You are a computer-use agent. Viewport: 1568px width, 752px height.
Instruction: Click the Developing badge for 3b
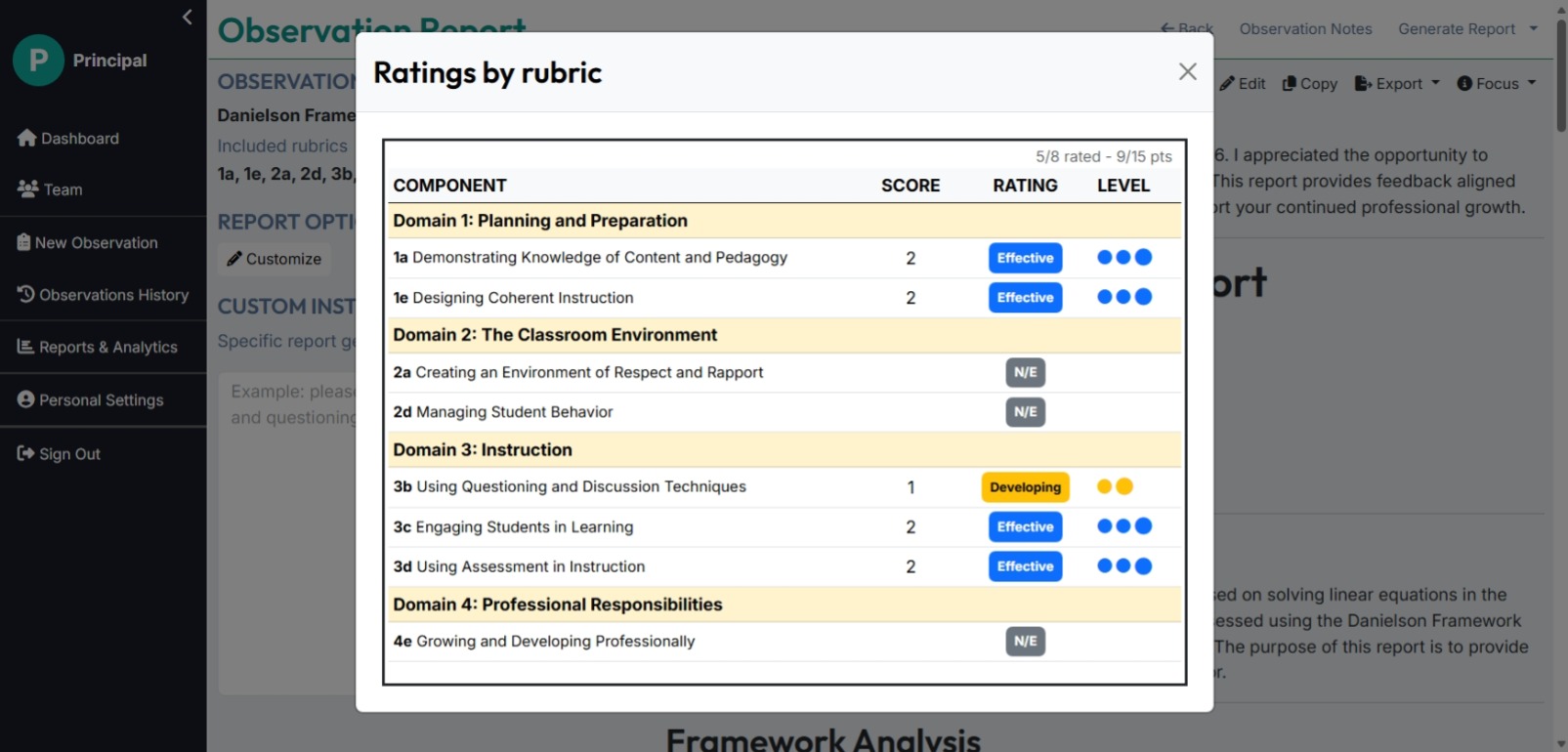(1025, 487)
